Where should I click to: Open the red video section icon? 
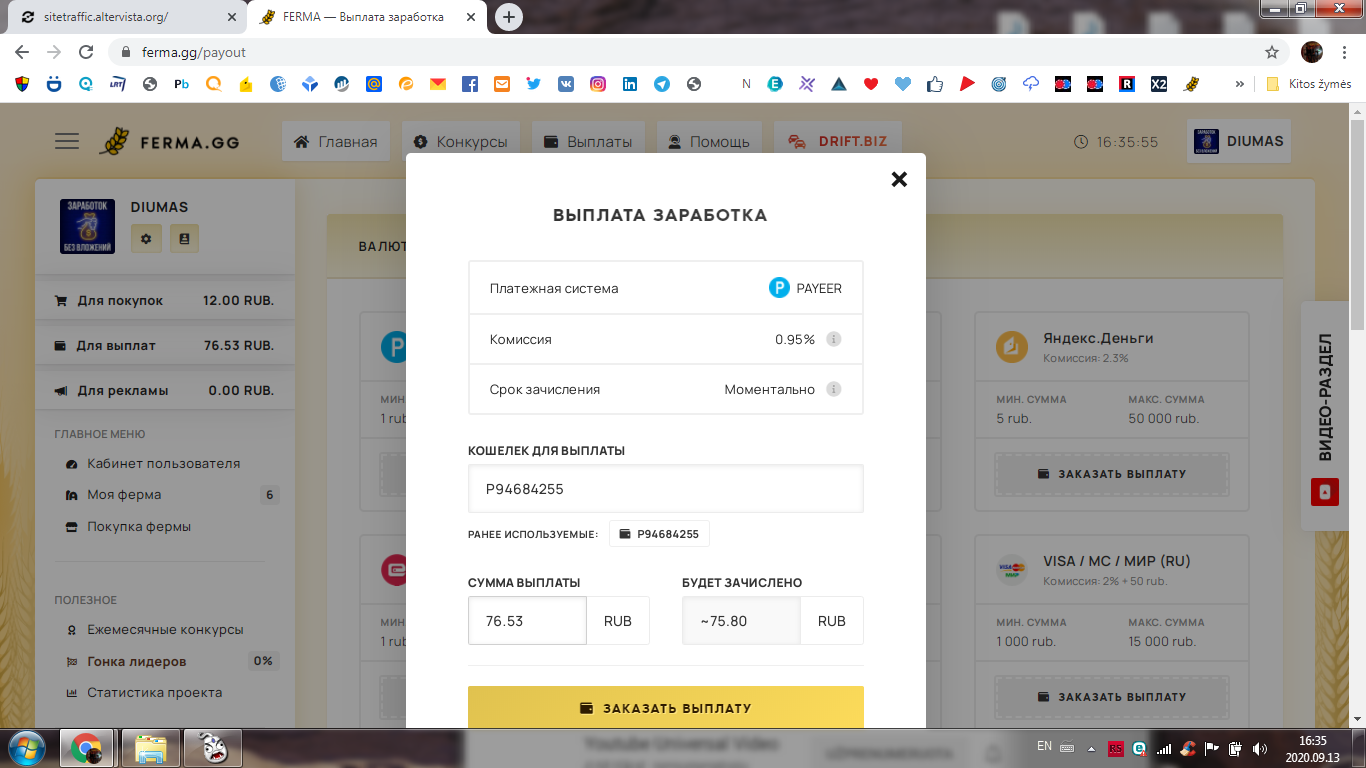click(x=1324, y=492)
